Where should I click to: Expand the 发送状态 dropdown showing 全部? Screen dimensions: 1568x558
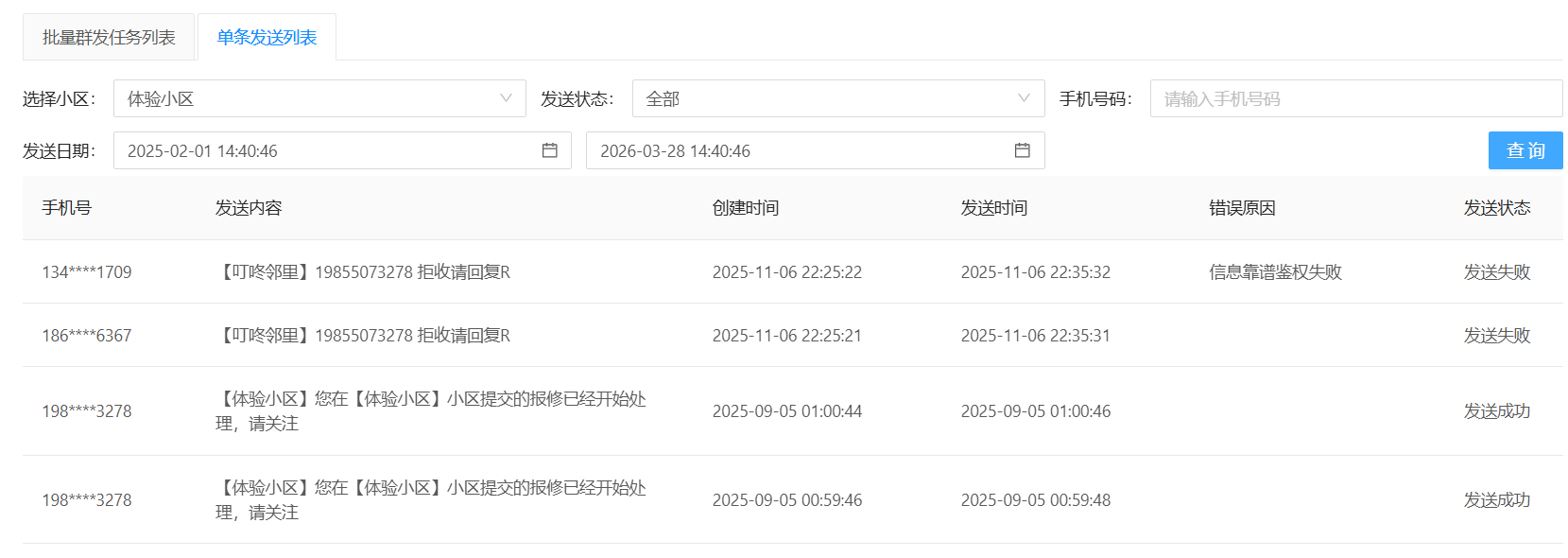pyautogui.click(x=837, y=98)
